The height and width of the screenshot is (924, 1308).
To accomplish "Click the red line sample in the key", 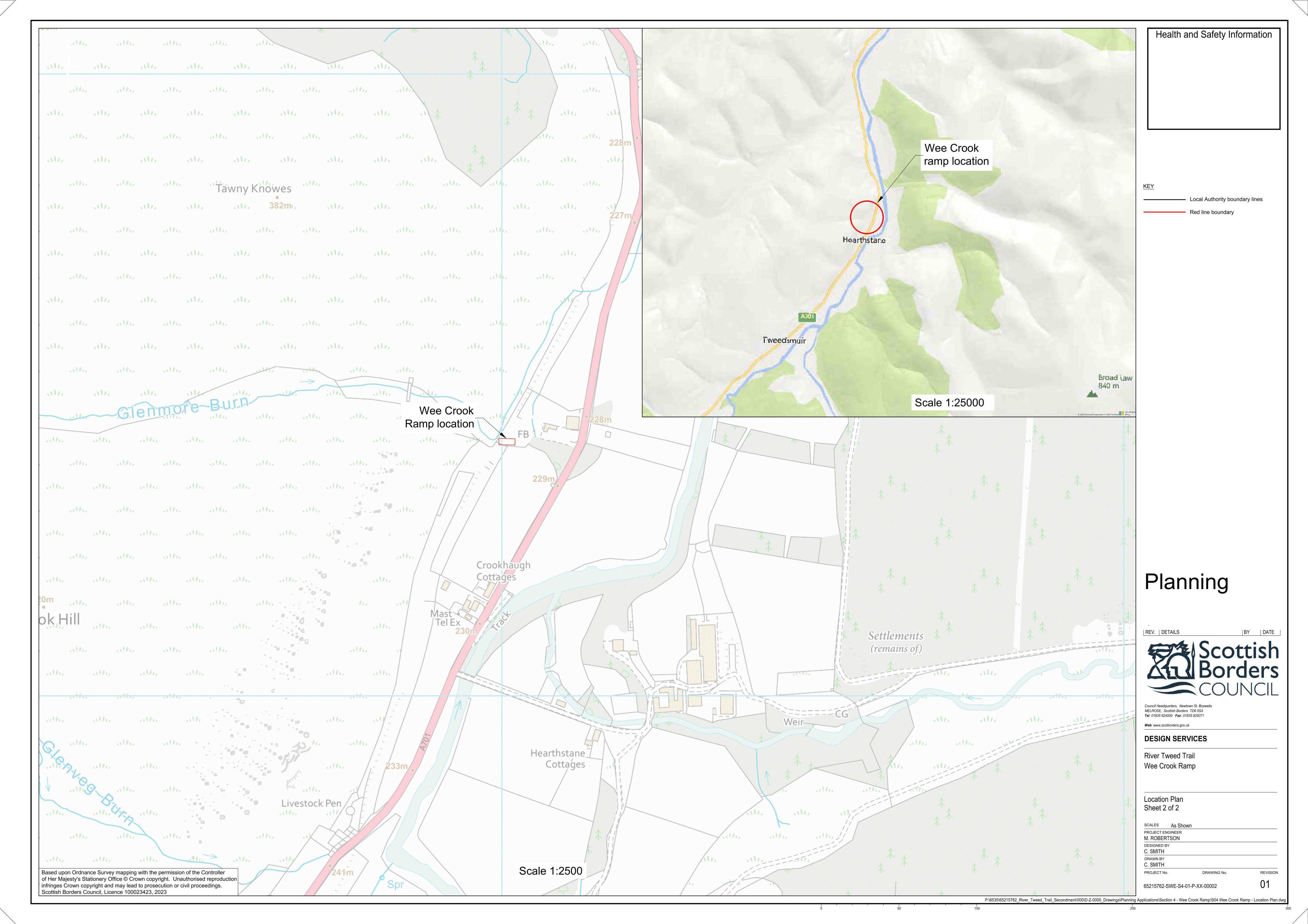I will coord(1164,212).
